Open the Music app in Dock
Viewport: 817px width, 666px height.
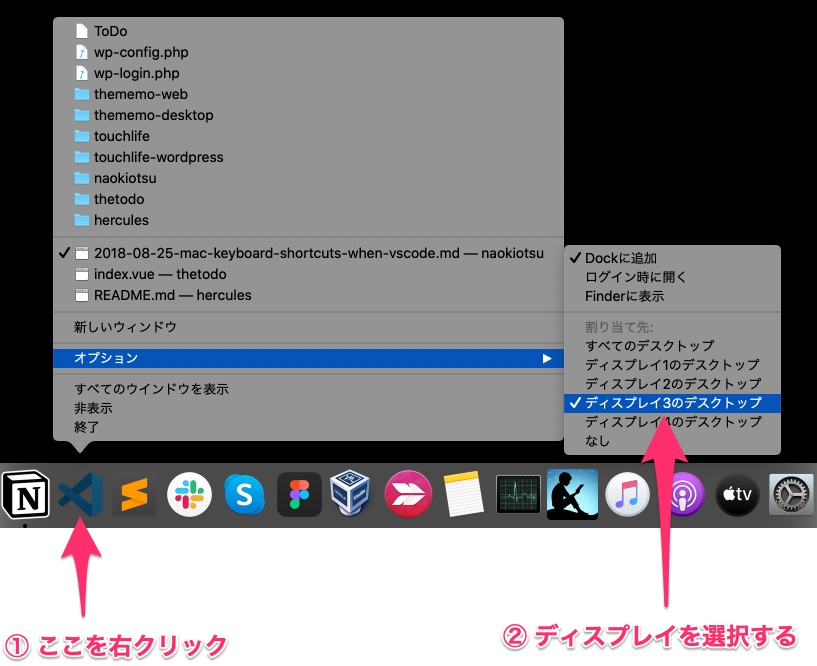point(627,494)
